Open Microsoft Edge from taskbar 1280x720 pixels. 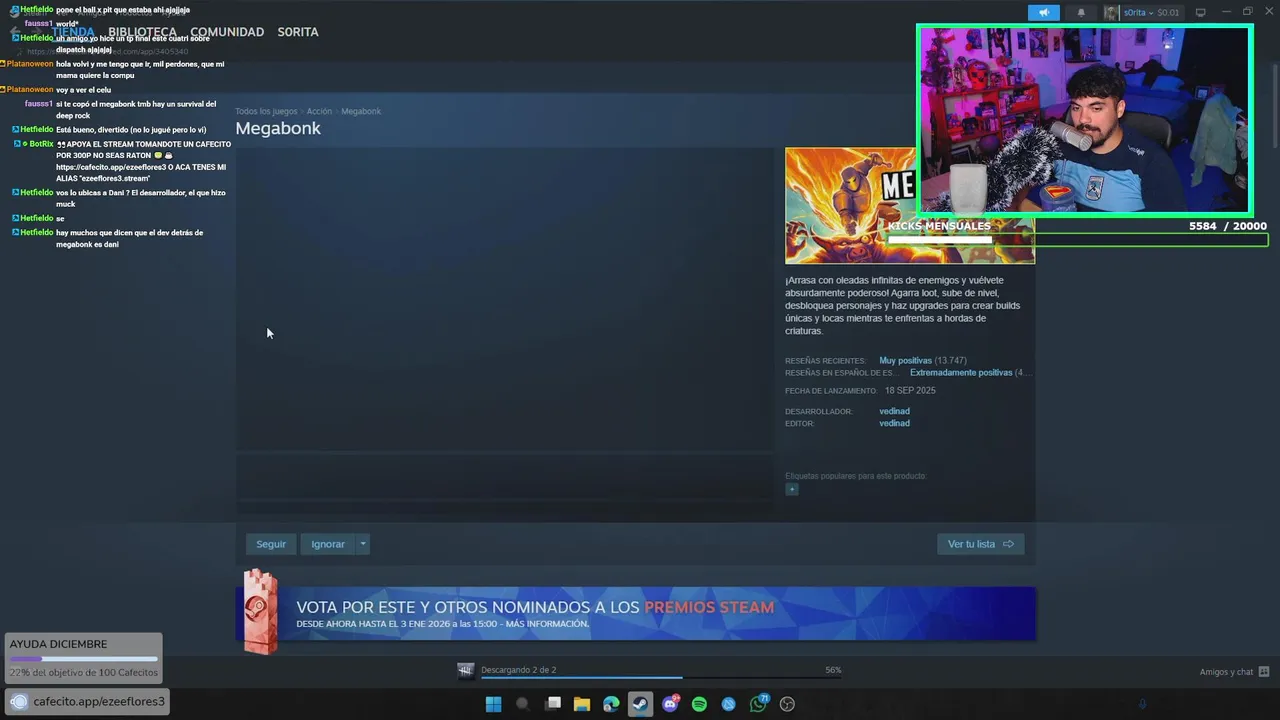[x=611, y=704]
